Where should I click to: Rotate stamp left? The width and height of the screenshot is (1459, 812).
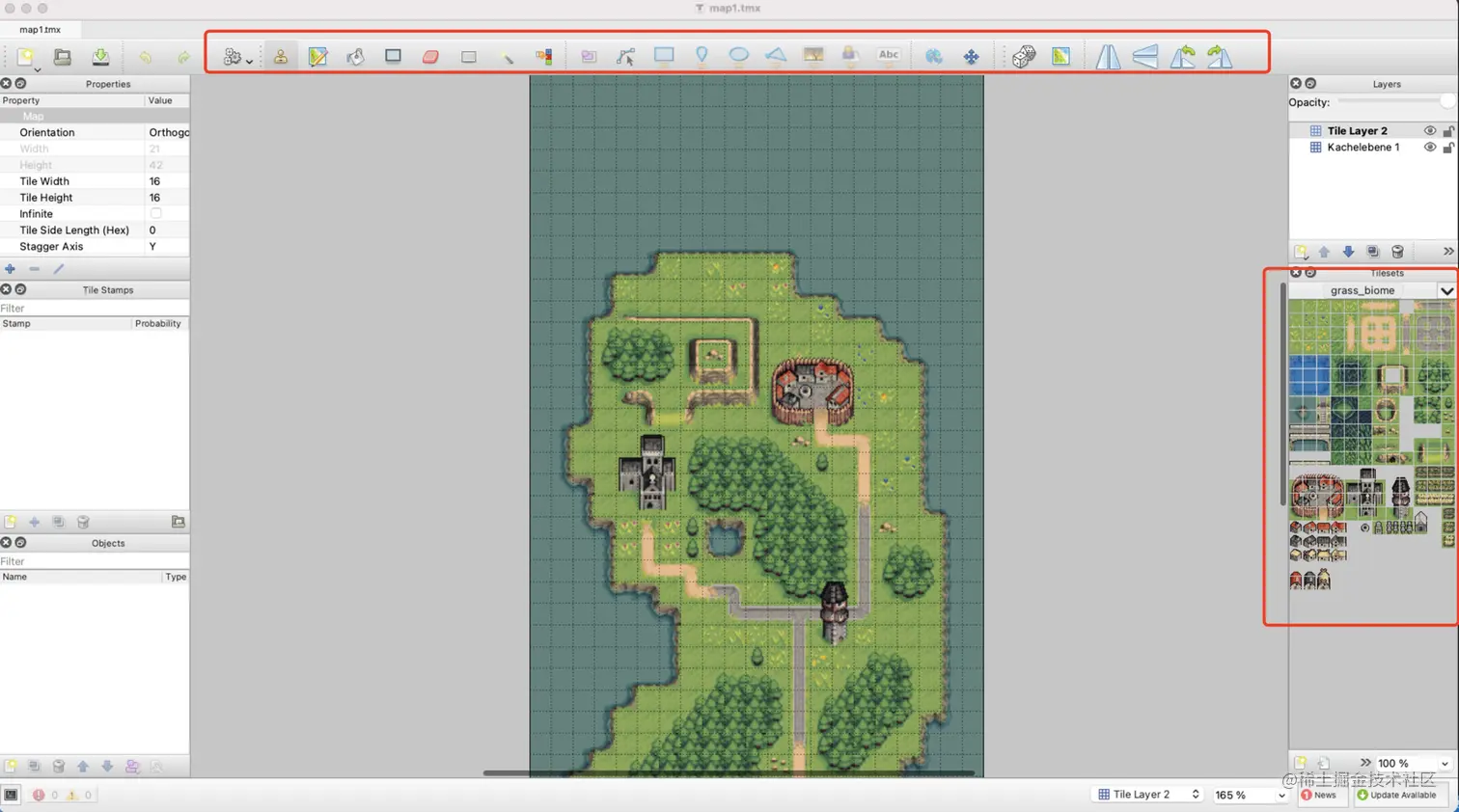point(1182,57)
